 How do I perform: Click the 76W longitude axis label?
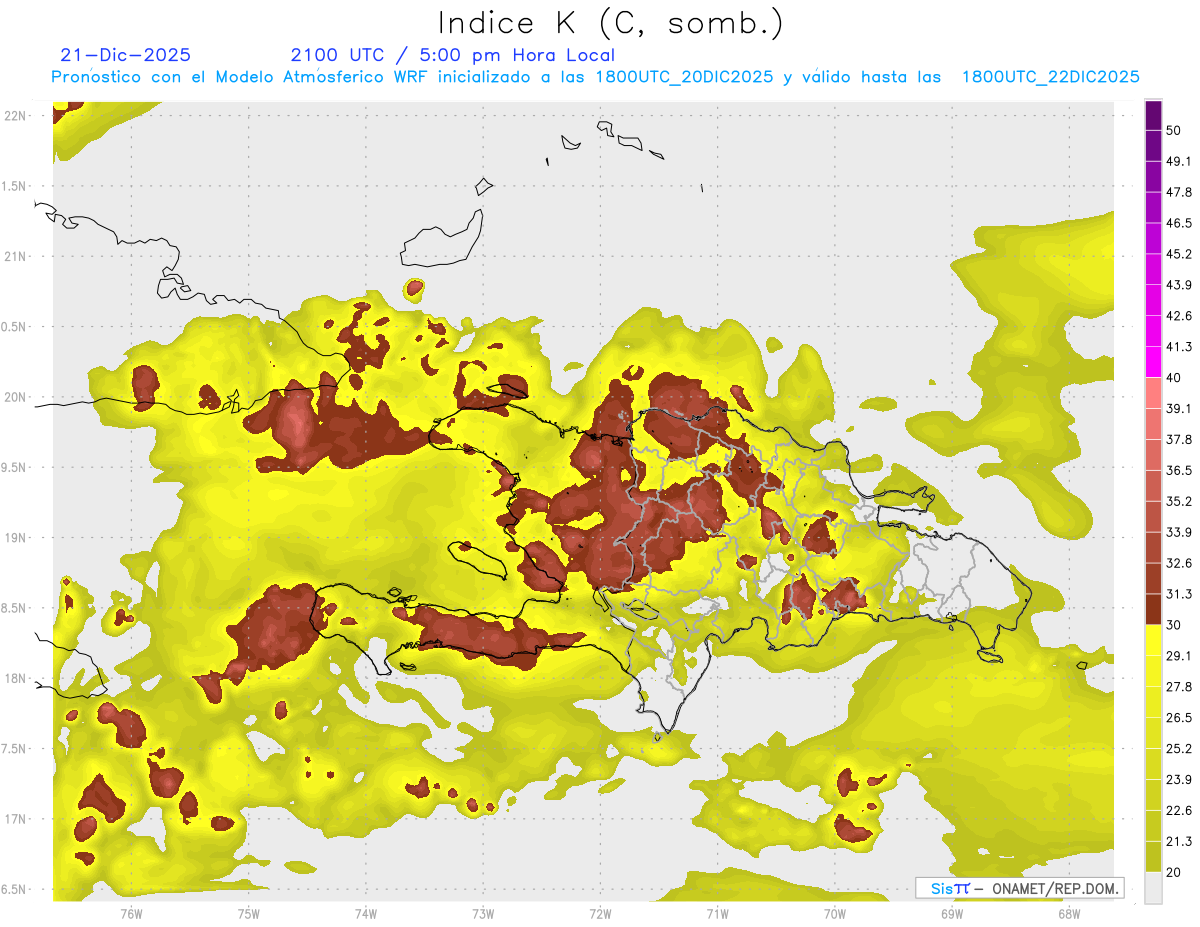[131, 912]
